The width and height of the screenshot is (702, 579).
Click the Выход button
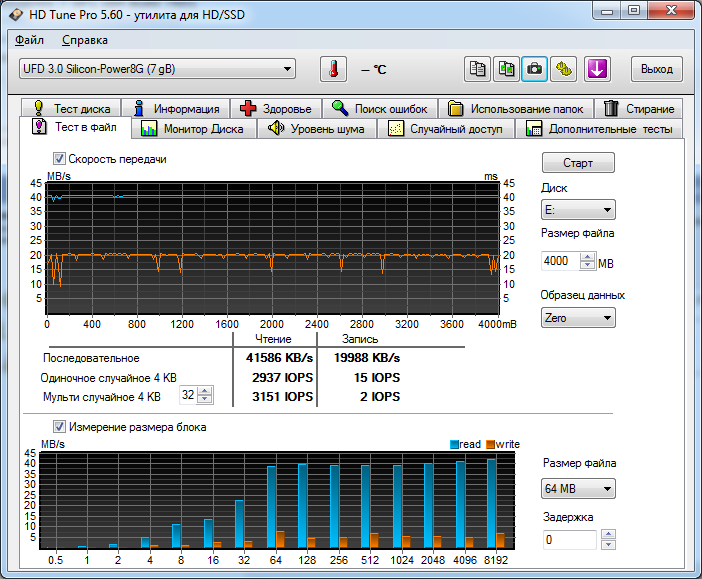656,69
